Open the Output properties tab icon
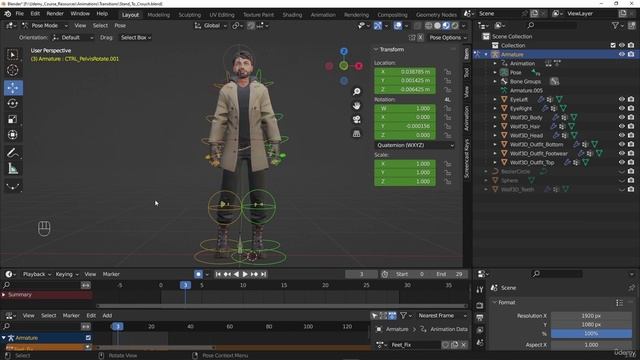 480,318
